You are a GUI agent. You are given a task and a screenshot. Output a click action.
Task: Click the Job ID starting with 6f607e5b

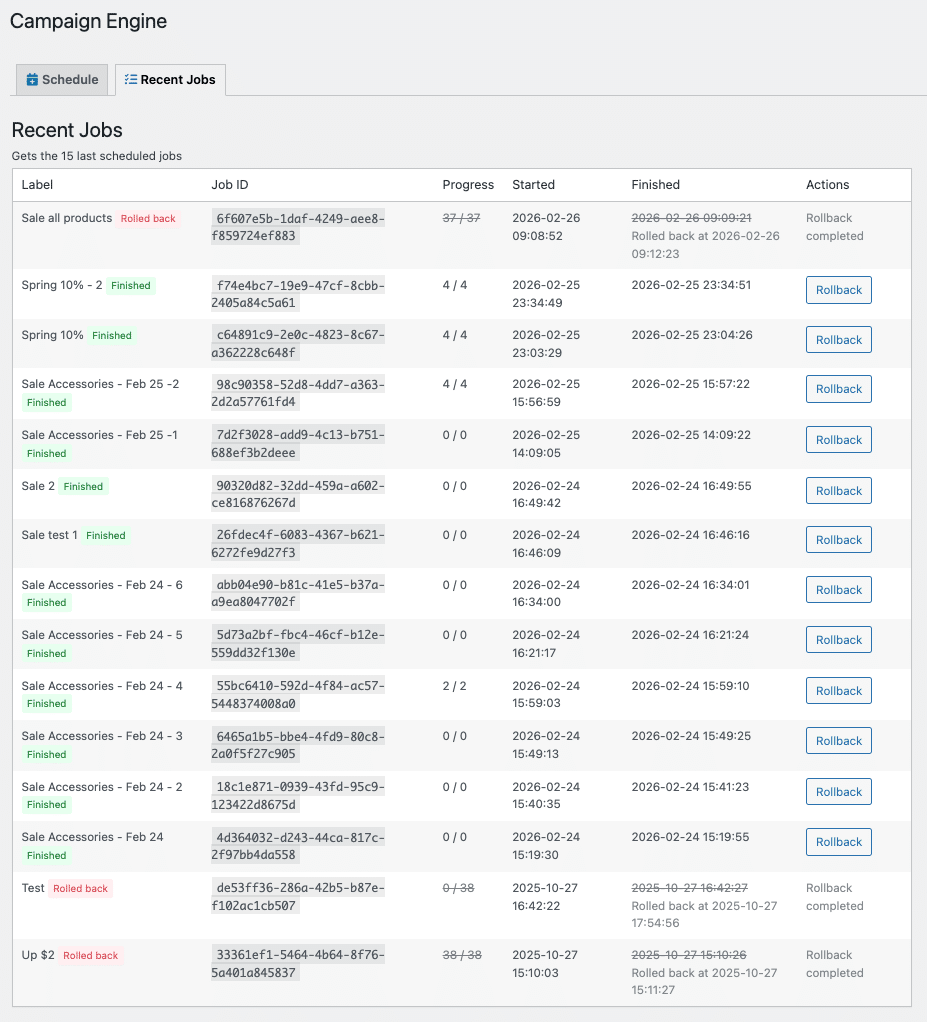(x=299, y=227)
